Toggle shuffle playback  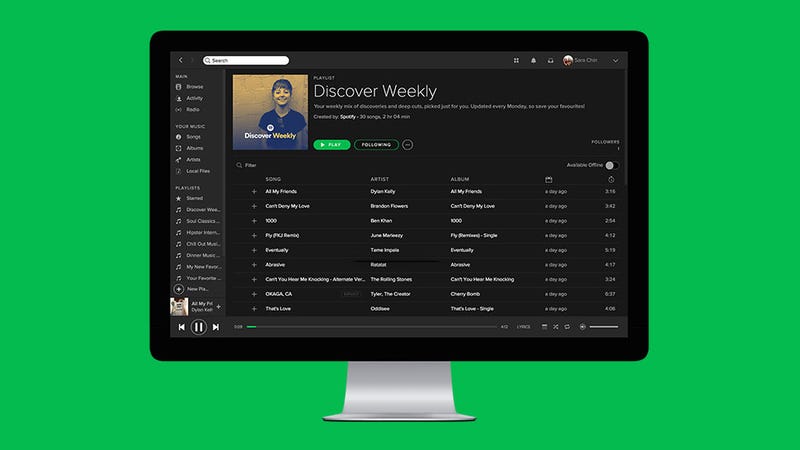pyautogui.click(x=556, y=327)
